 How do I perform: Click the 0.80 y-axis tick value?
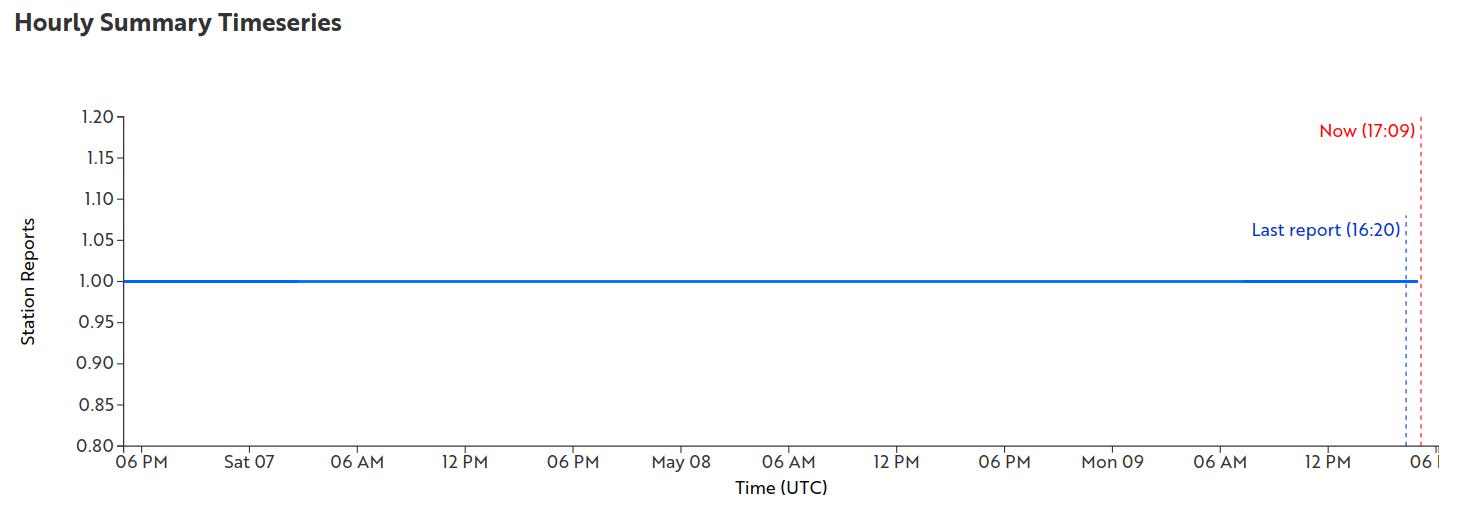(x=97, y=446)
